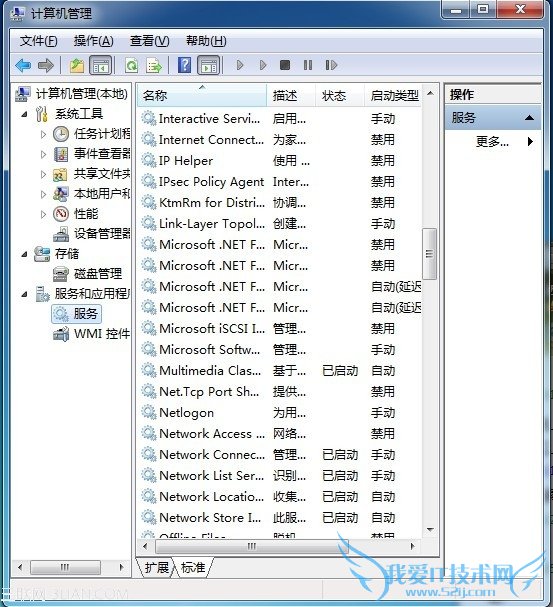
Task: Select the IP Helper service
Action: click(x=280, y=160)
